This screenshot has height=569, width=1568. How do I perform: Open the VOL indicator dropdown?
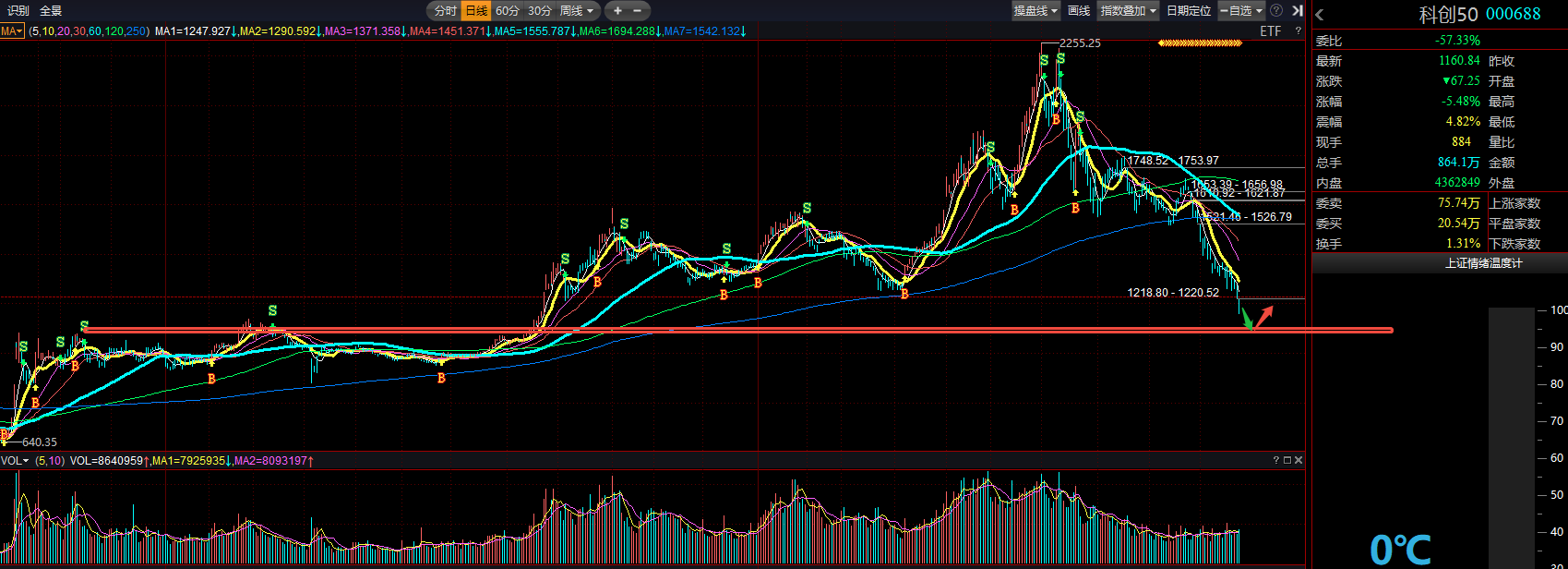tap(15, 460)
